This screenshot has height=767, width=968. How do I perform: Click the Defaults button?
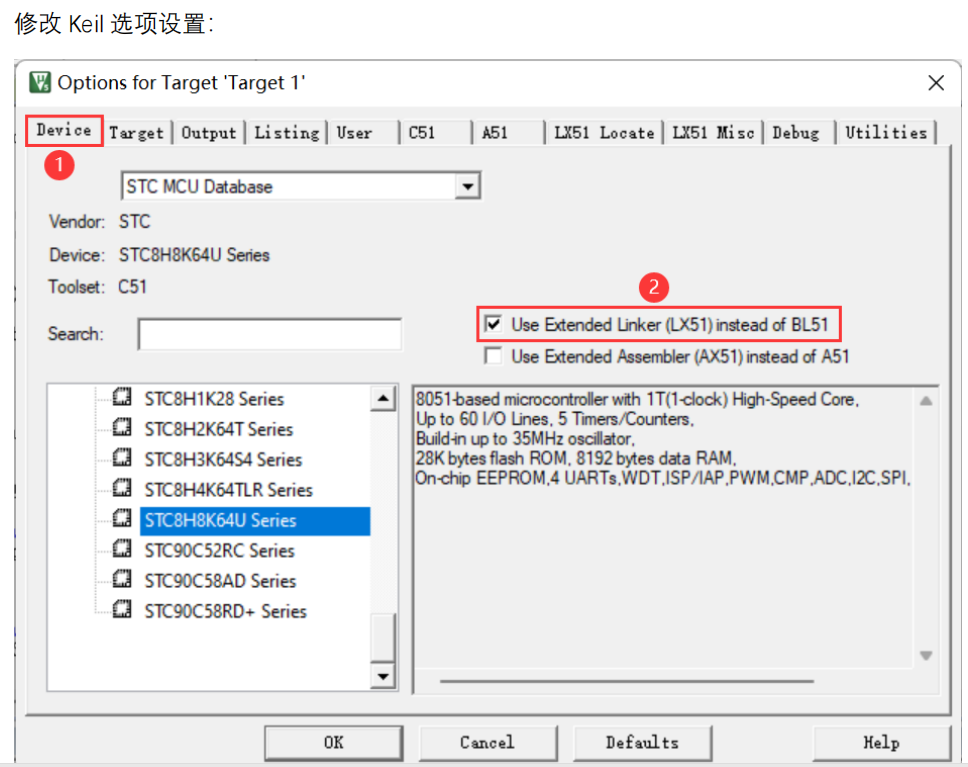click(642, 743)
